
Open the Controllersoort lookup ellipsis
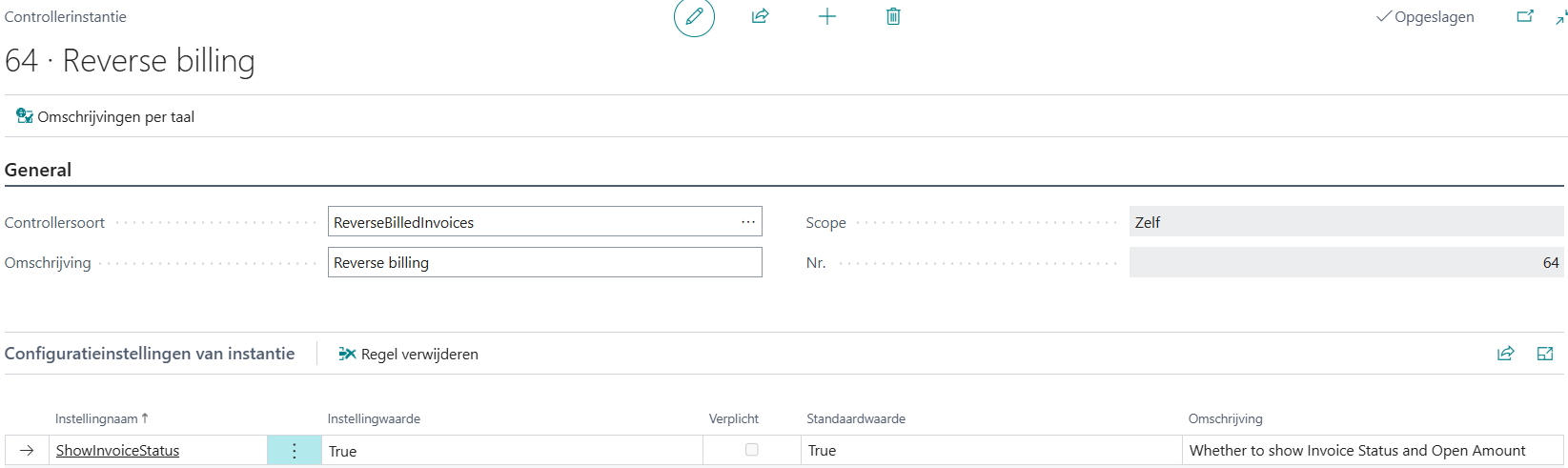click(748, 222)
